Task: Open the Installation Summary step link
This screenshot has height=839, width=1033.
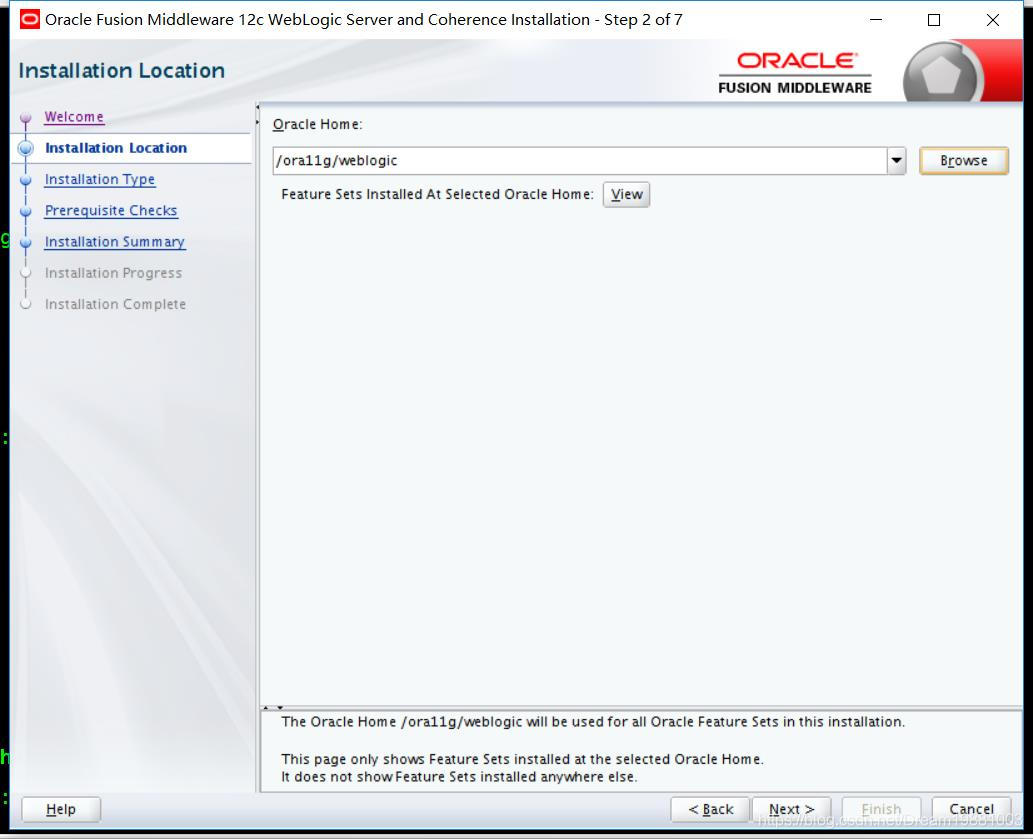Action: pos(115,242)
